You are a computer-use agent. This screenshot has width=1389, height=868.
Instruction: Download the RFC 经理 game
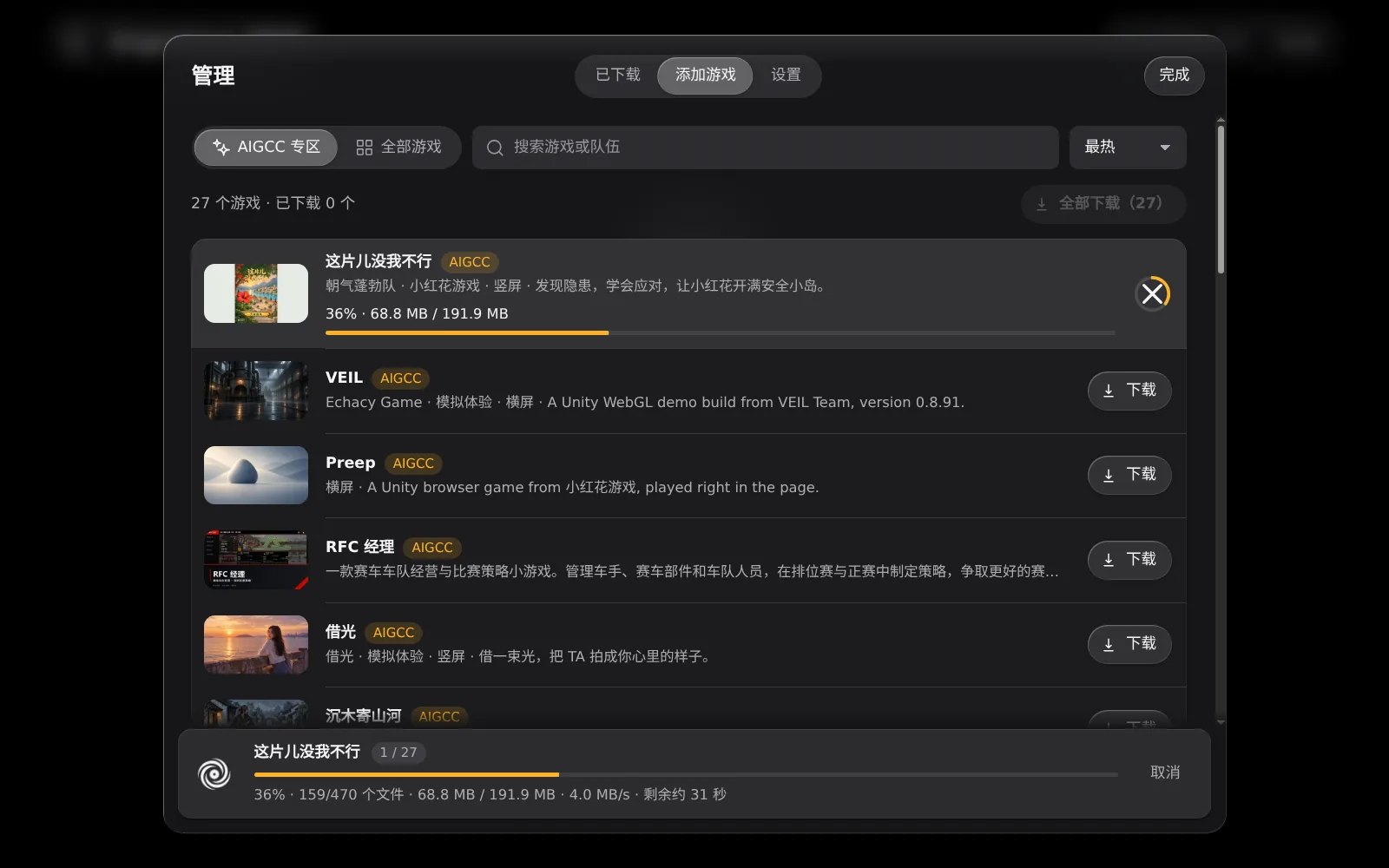(1129, 560)
